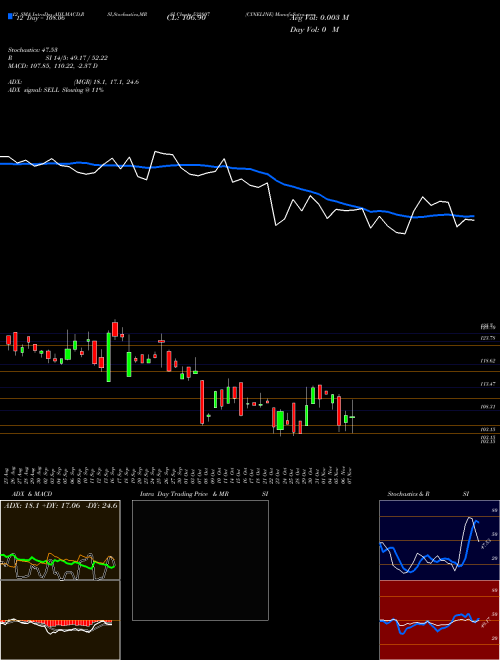Click the 'ADX: 18.1 +DY: 17.06 -DY: 24.6' header
The width and height of the screenshot is (500, 660).
point(61,506)
